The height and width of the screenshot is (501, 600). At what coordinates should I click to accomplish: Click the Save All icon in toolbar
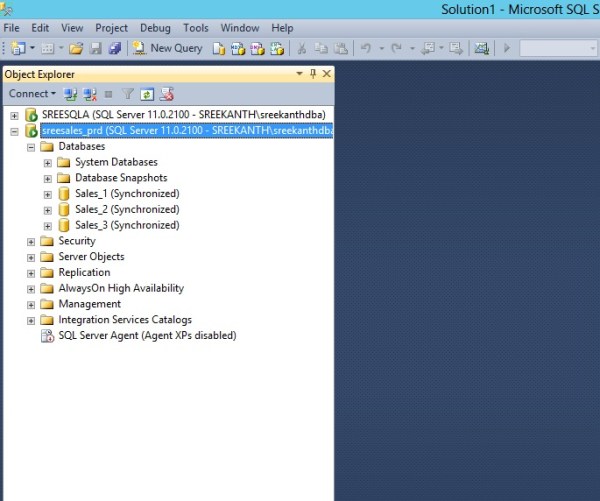pos(114,48)
